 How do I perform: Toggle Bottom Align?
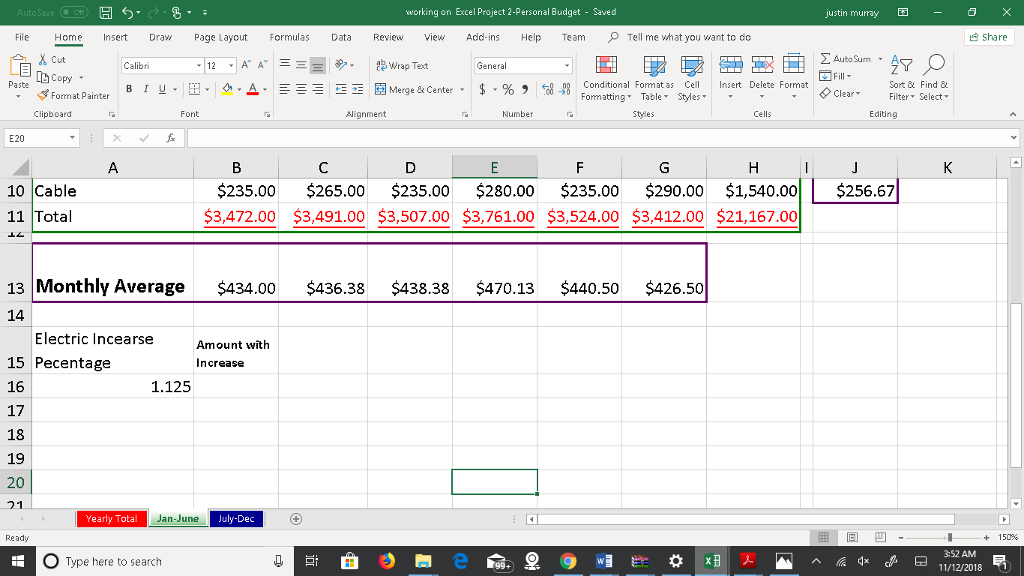pos(317,65)
